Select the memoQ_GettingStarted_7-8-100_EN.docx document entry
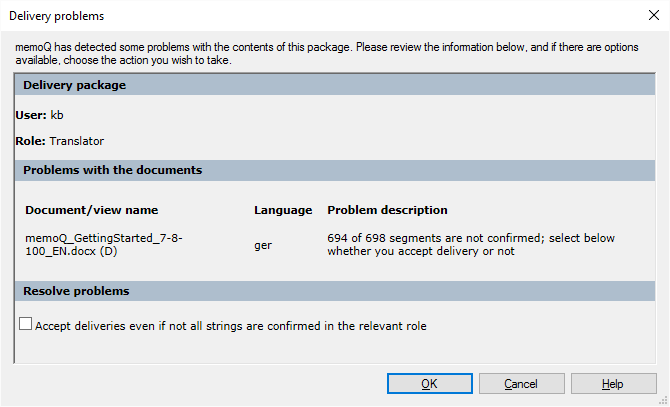Screen dimensions: 670x407 [104, 245]
